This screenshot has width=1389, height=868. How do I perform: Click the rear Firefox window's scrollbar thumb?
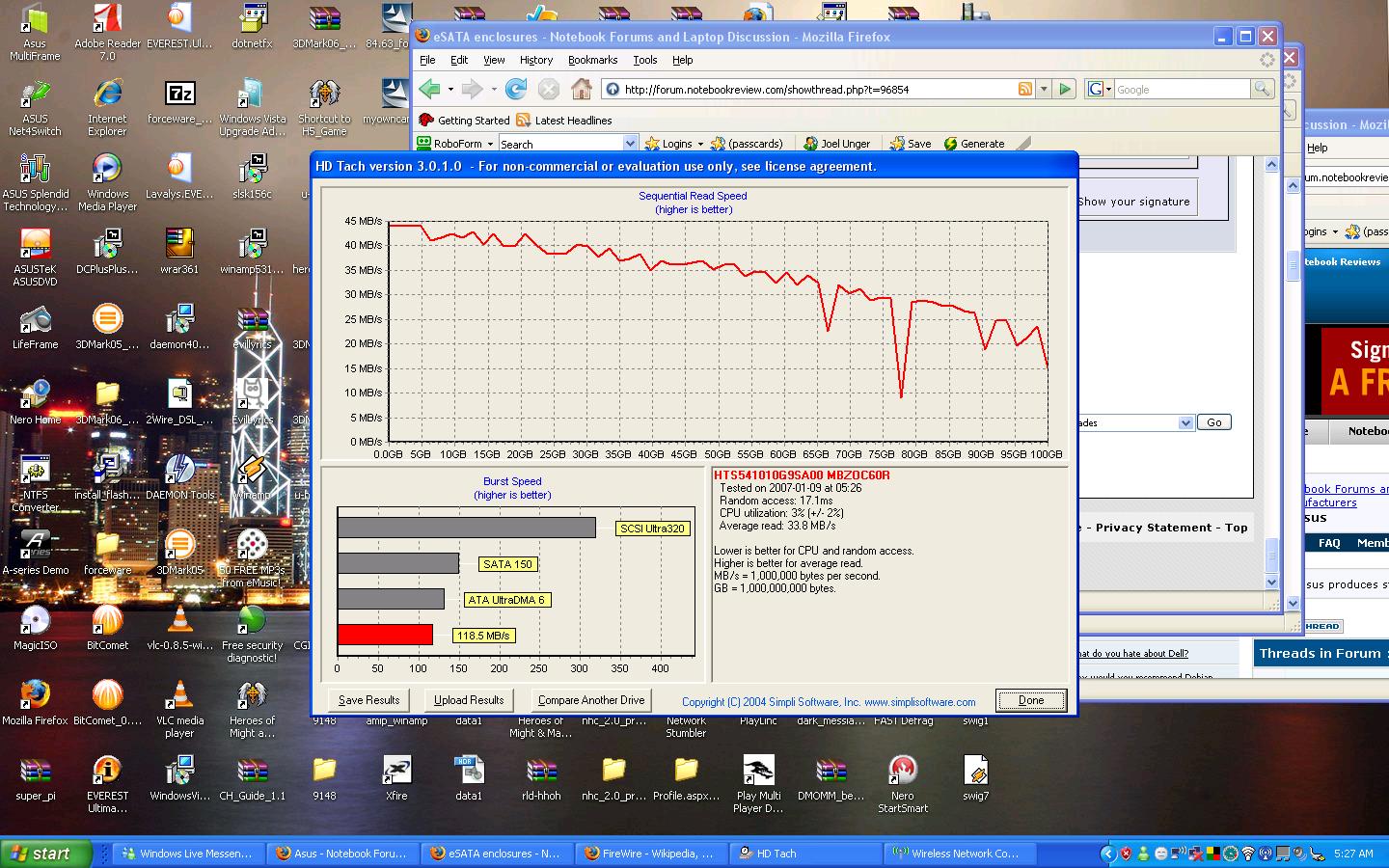click(1293, 264)
